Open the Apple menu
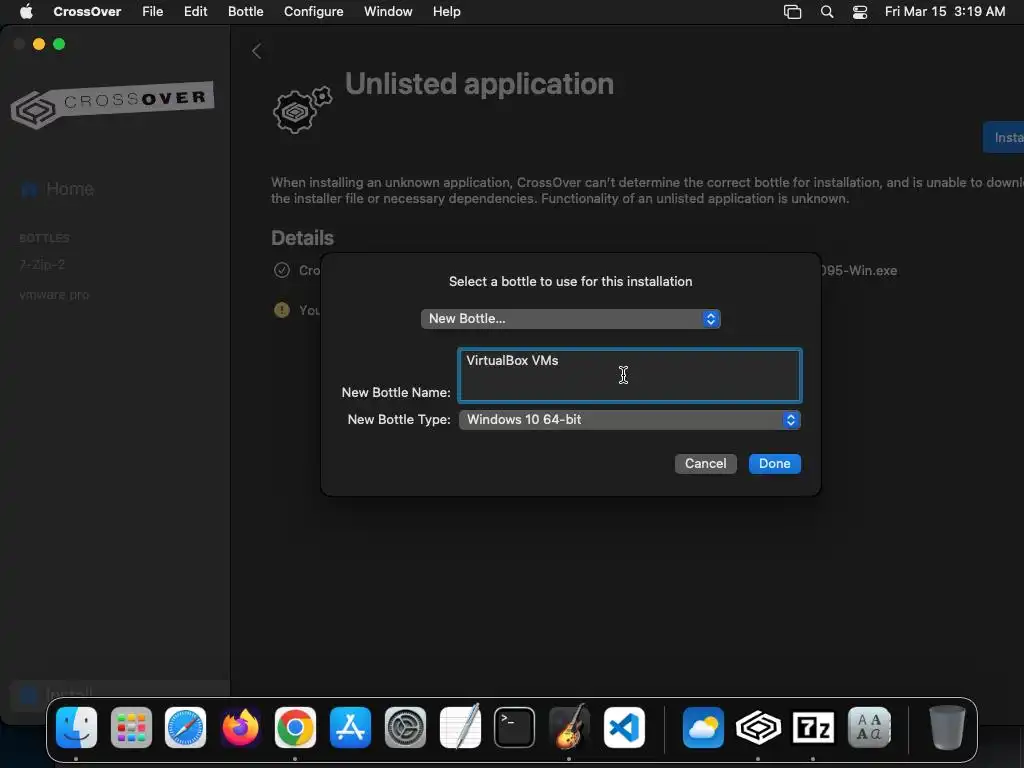Image resolution: width=1024 pixels, height=768 pixels. click(x=26, y=11)
